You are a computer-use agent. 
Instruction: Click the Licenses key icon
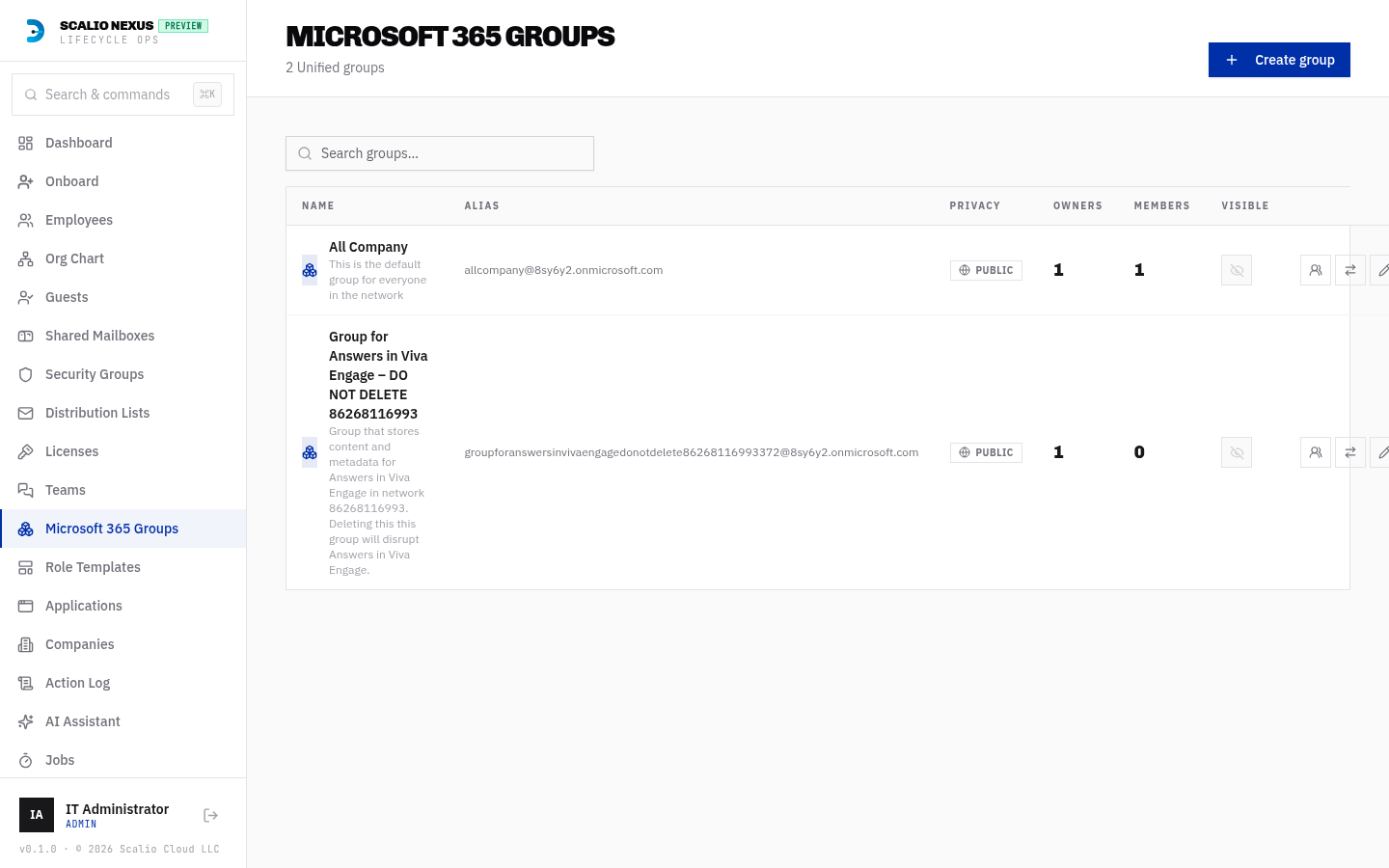point(26,451)
